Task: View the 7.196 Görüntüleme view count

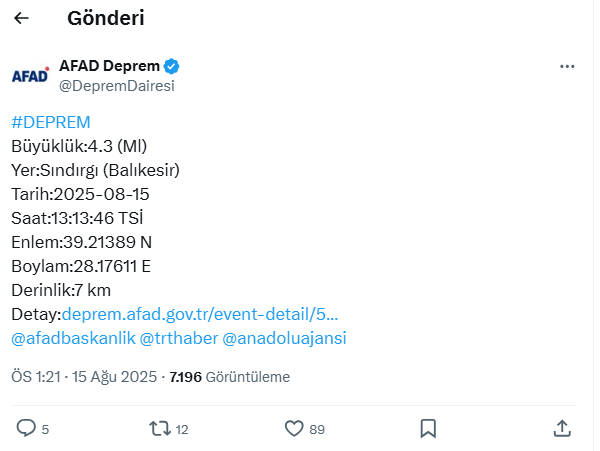Action: click(230, 377)
